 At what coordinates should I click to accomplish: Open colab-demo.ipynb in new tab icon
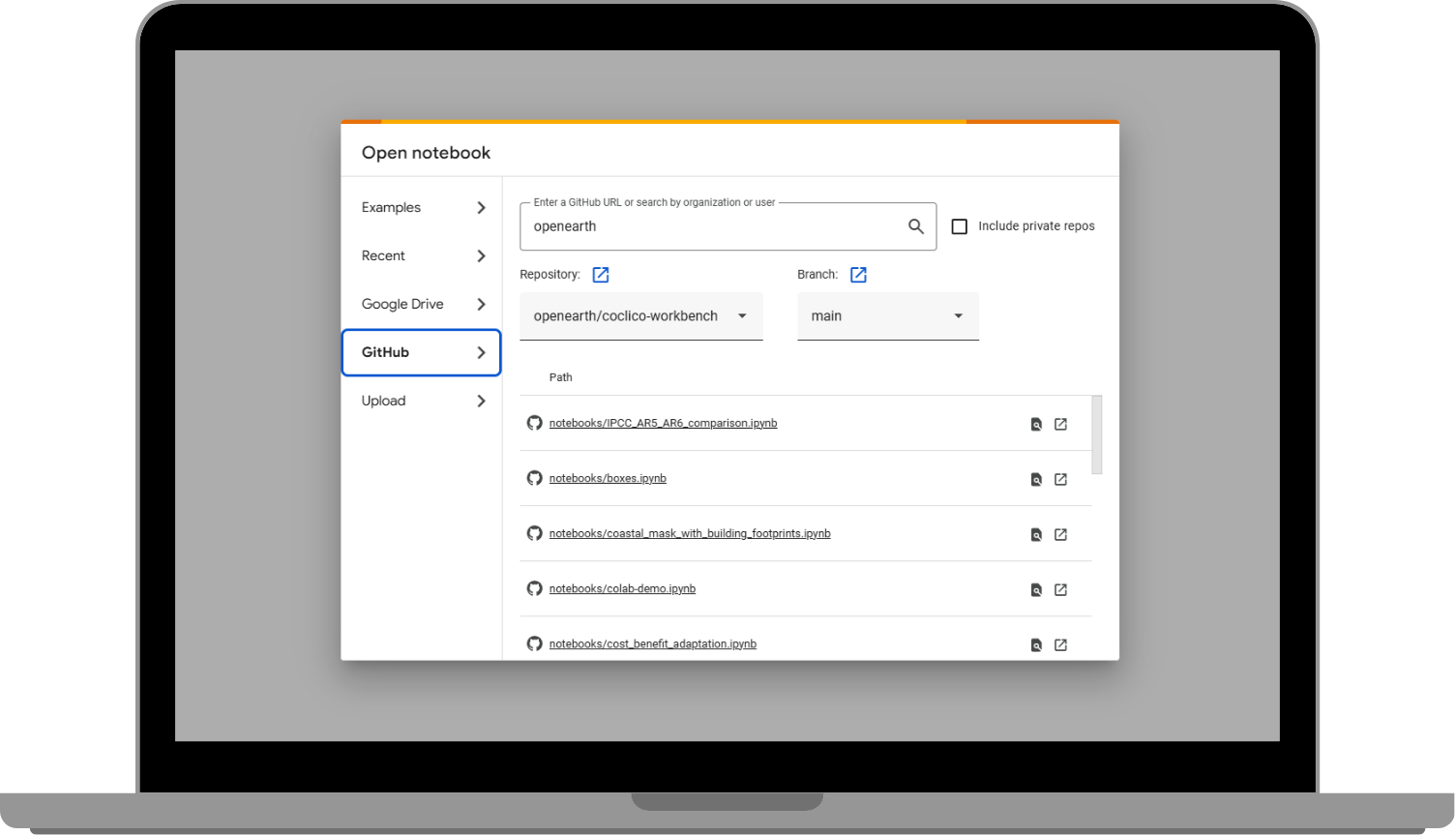[1060, 589]
